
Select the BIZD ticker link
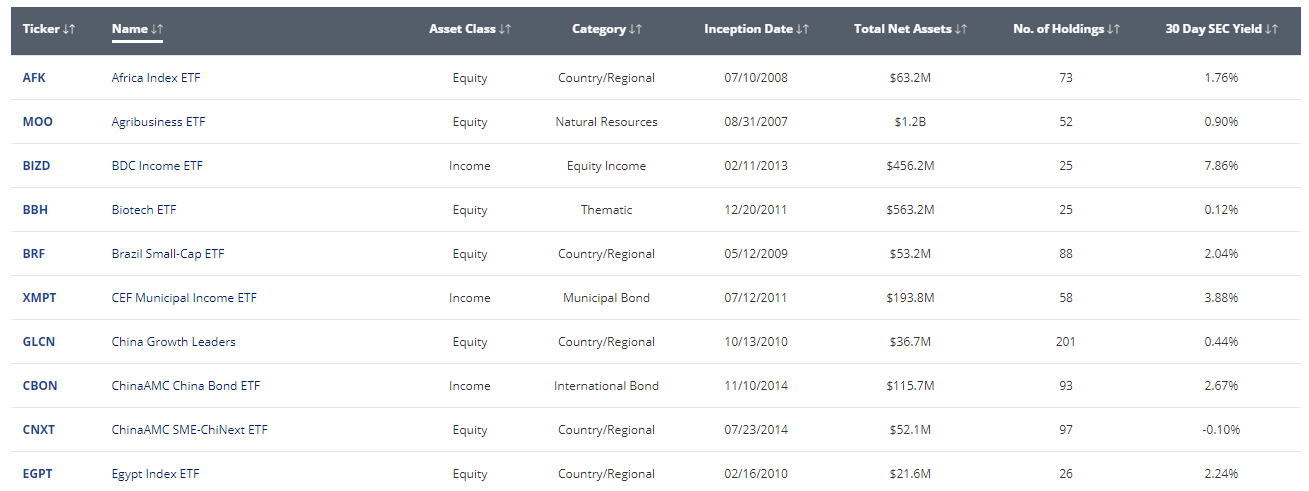[36, 166]
